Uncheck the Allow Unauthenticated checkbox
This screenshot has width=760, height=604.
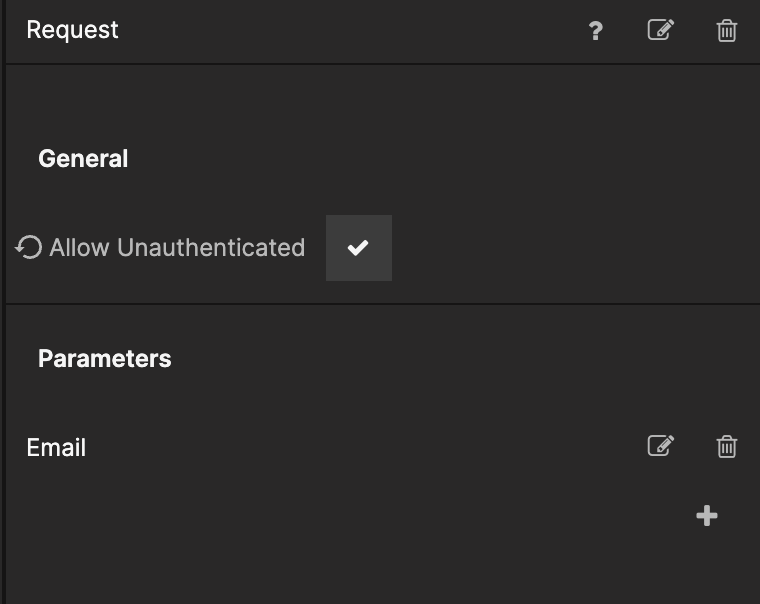[x=358, y=248]
